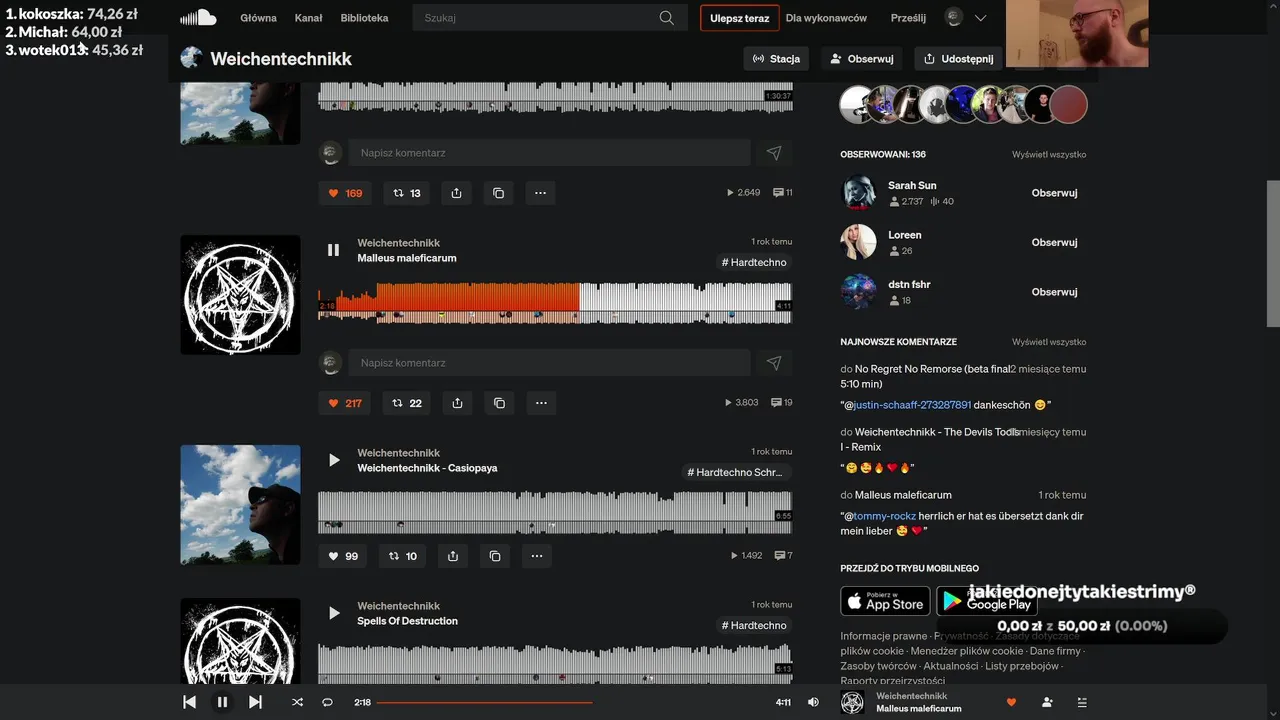Toggle like on track with 169 likes
This screenshot has width=1280, height=720.
[345, 193]
